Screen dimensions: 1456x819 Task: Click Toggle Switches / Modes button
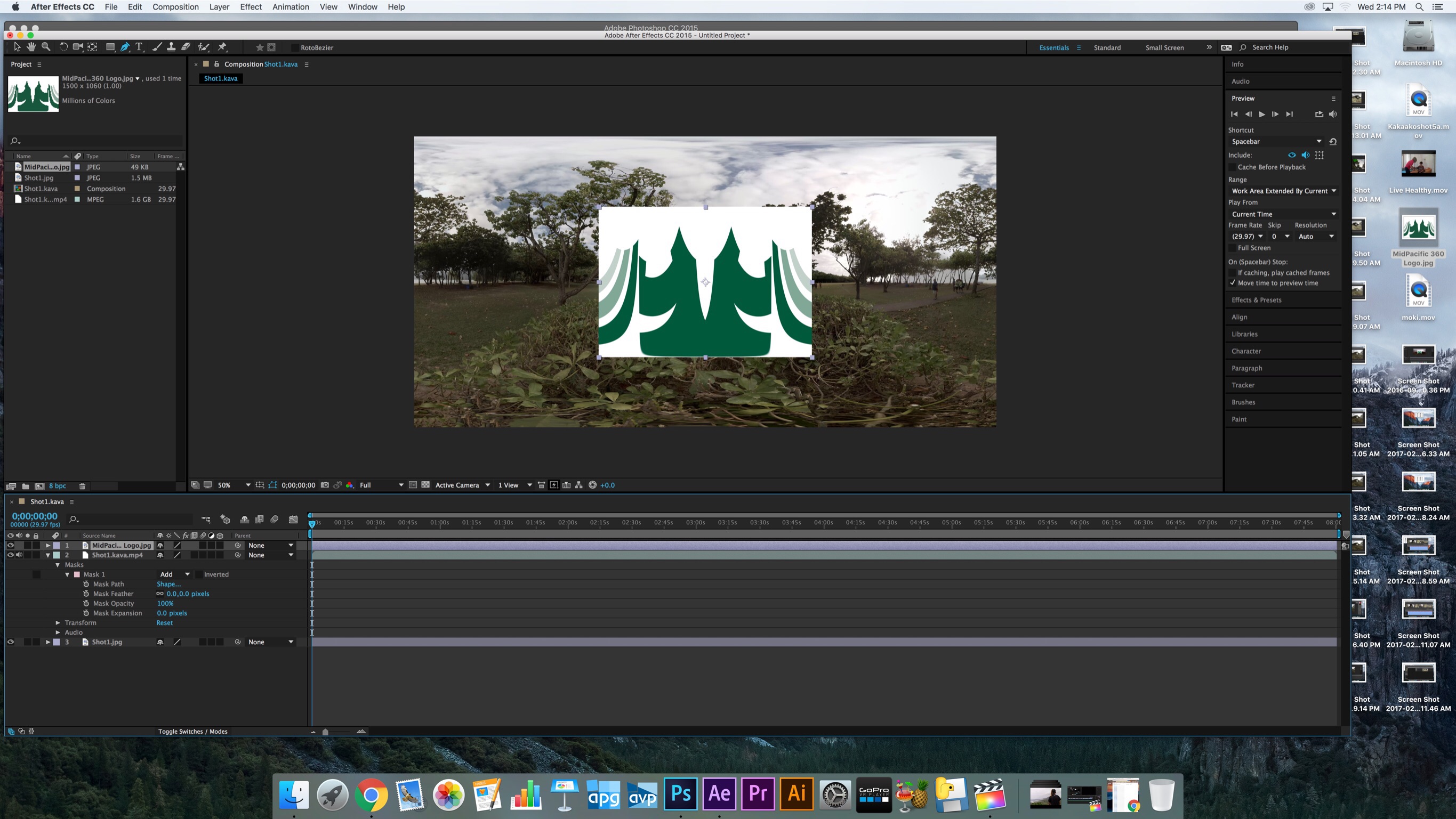(193, 731)
